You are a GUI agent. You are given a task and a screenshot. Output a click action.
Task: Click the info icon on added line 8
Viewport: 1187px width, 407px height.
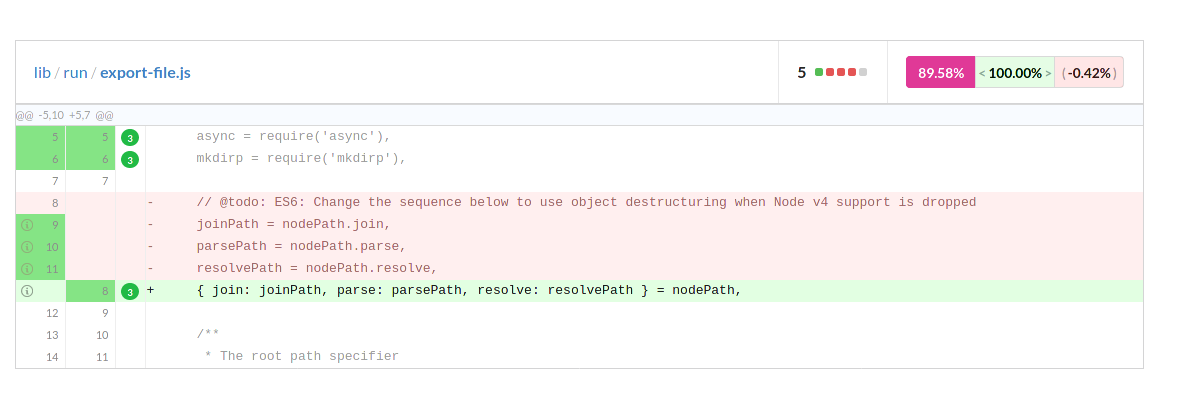click(27, 290)
